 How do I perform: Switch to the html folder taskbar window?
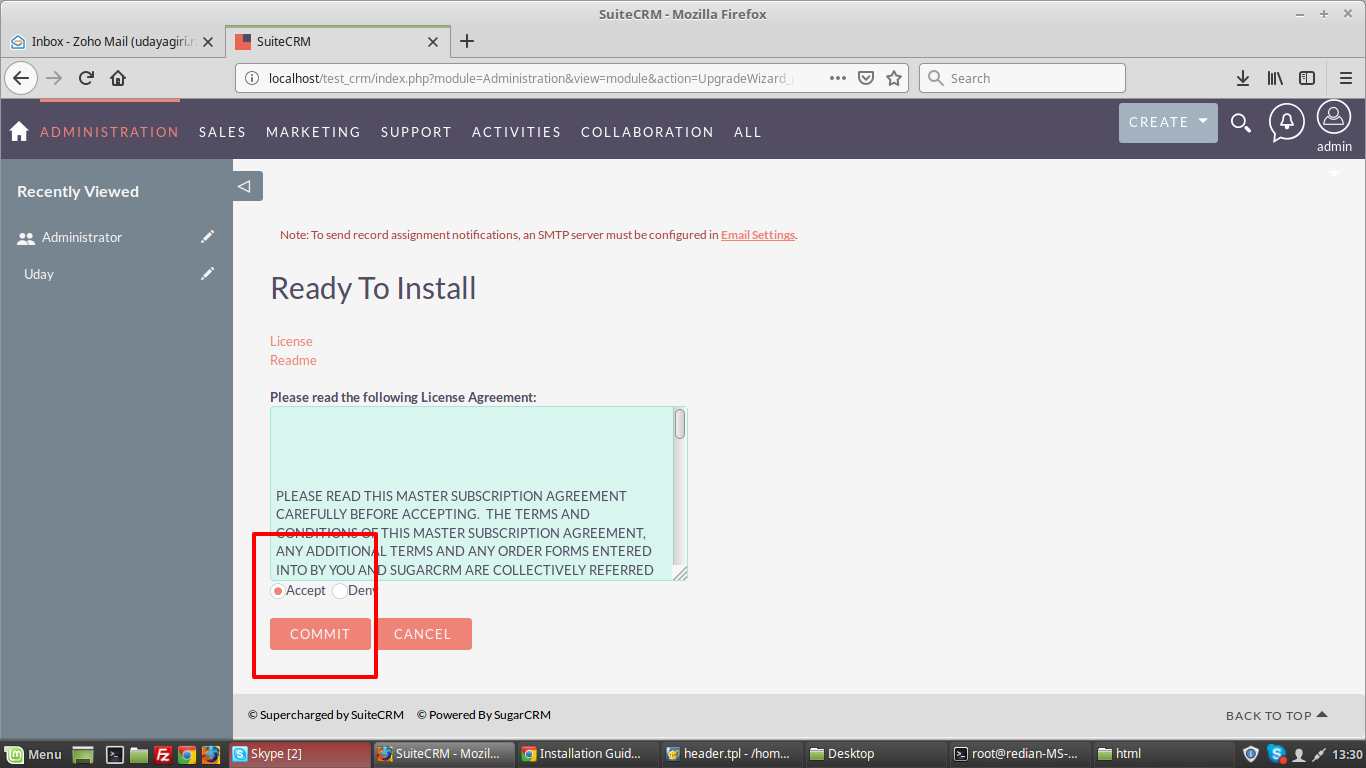click(x=1162, y=754)
